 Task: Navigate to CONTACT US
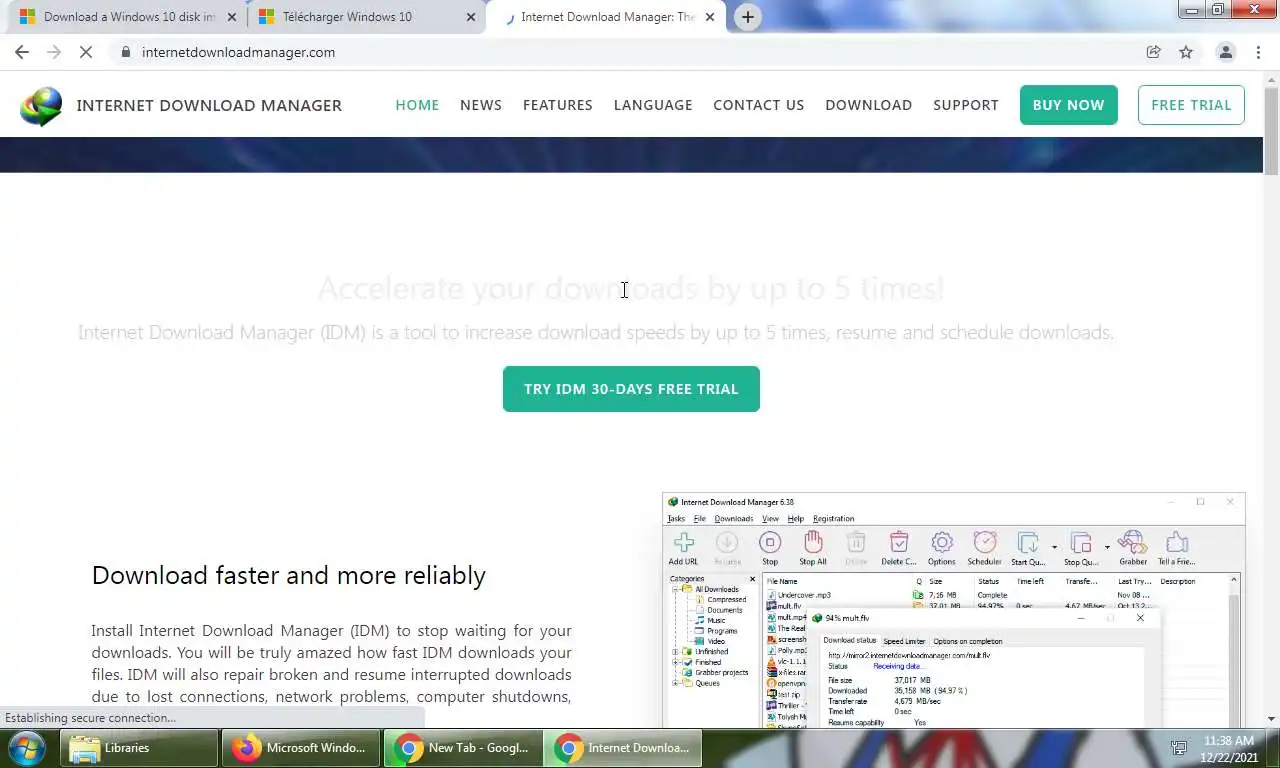click(x=758, y=105)
